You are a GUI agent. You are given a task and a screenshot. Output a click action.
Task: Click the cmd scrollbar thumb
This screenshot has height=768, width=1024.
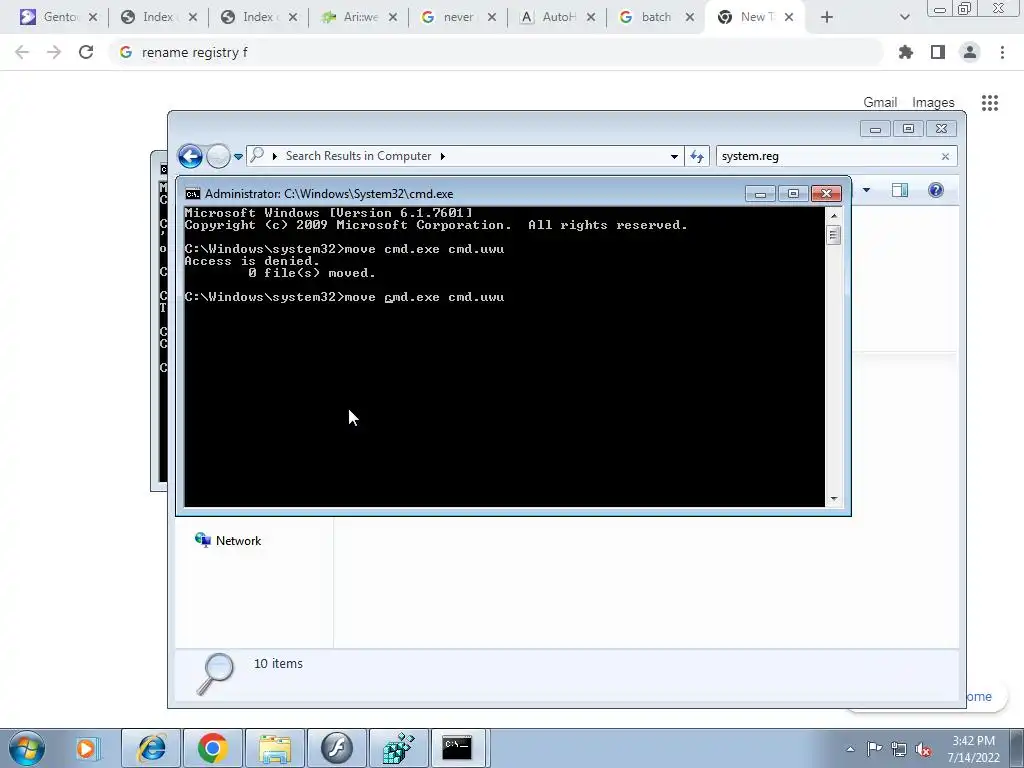click(833, 234)
